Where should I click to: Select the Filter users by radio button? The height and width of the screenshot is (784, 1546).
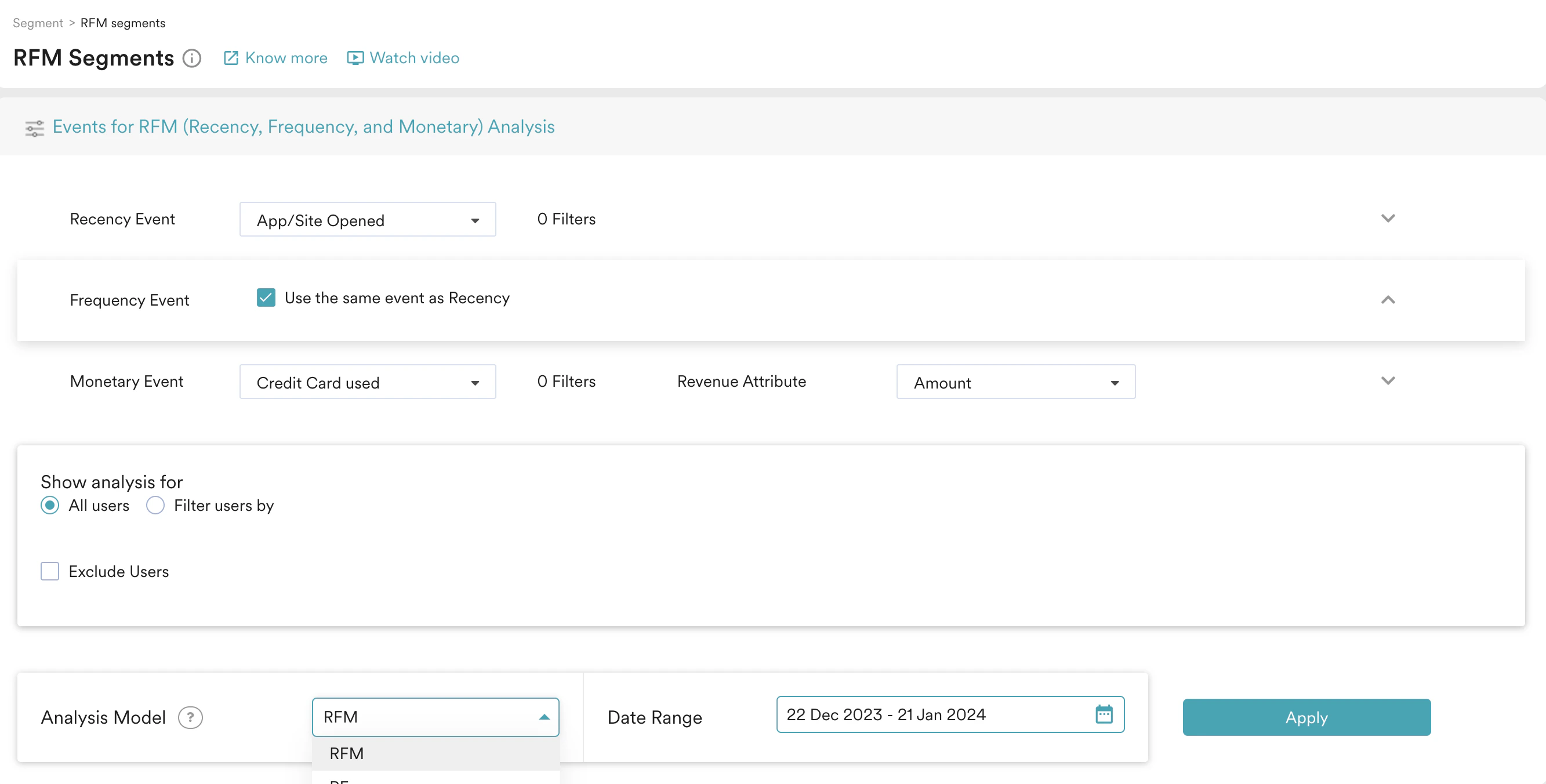coord(155,505)
